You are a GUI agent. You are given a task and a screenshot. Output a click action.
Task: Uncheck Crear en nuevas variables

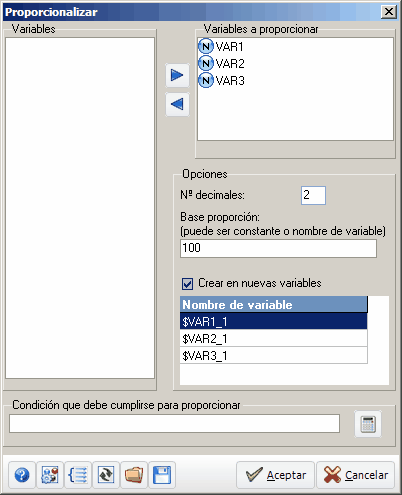tap(187, 284)
